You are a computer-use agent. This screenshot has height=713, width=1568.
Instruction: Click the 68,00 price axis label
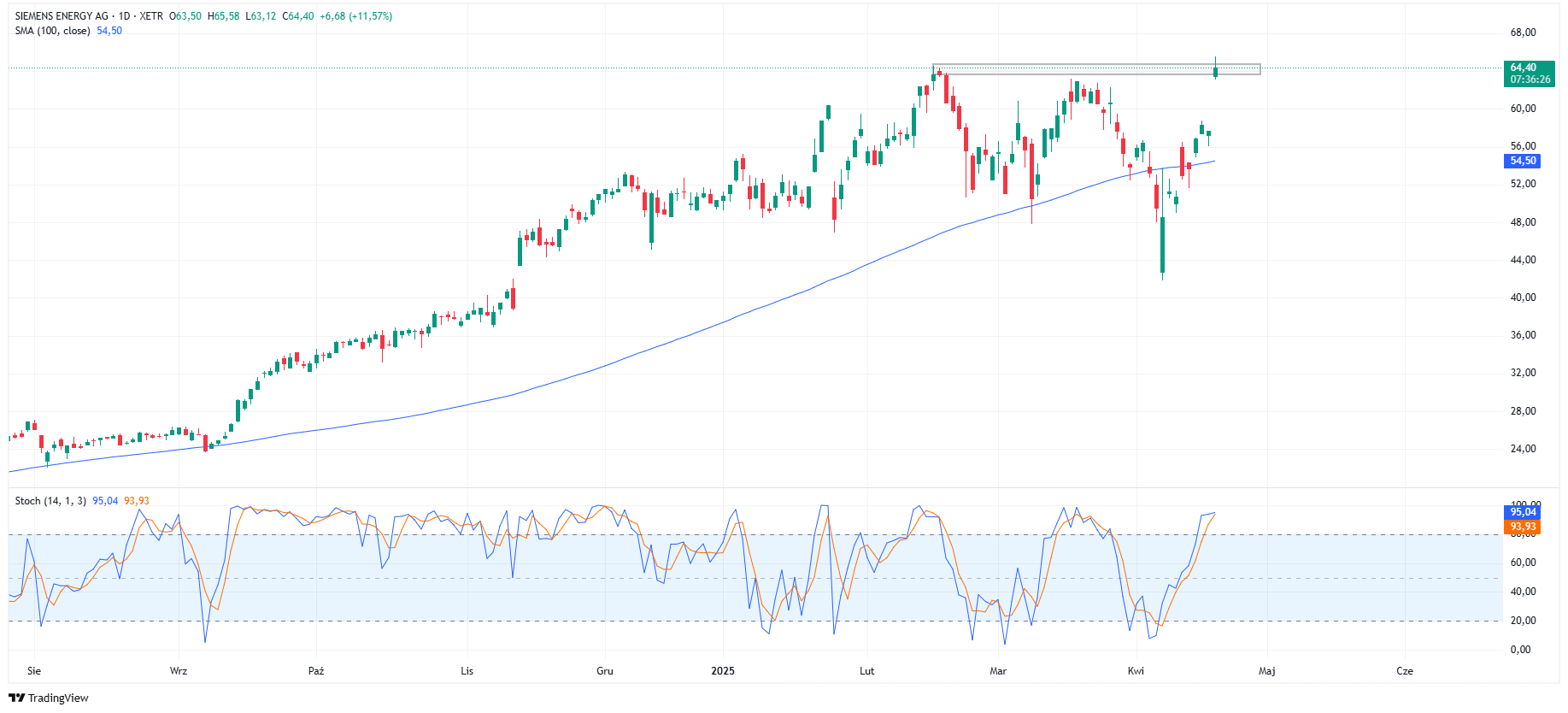coord(1523,32)
